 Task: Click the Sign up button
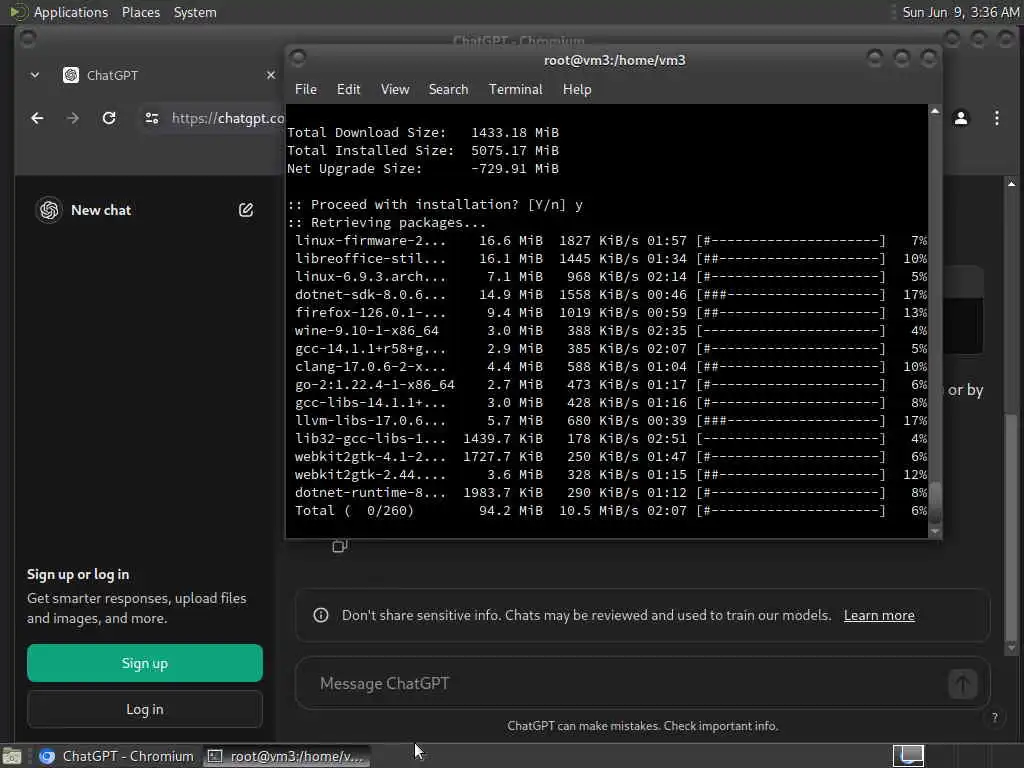pos(145,663)
